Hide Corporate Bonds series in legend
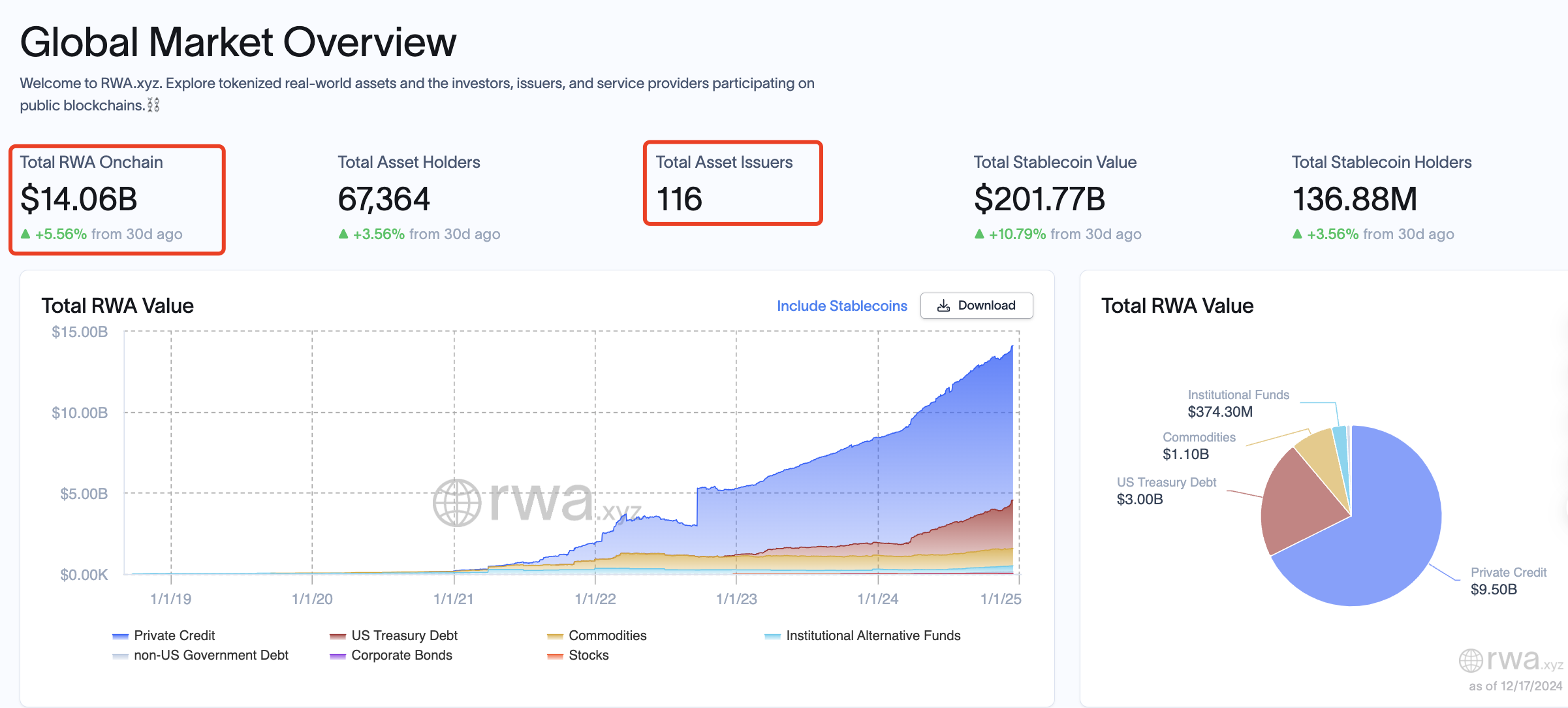This screenshot has width=1568, height=708. coord(401,655)
